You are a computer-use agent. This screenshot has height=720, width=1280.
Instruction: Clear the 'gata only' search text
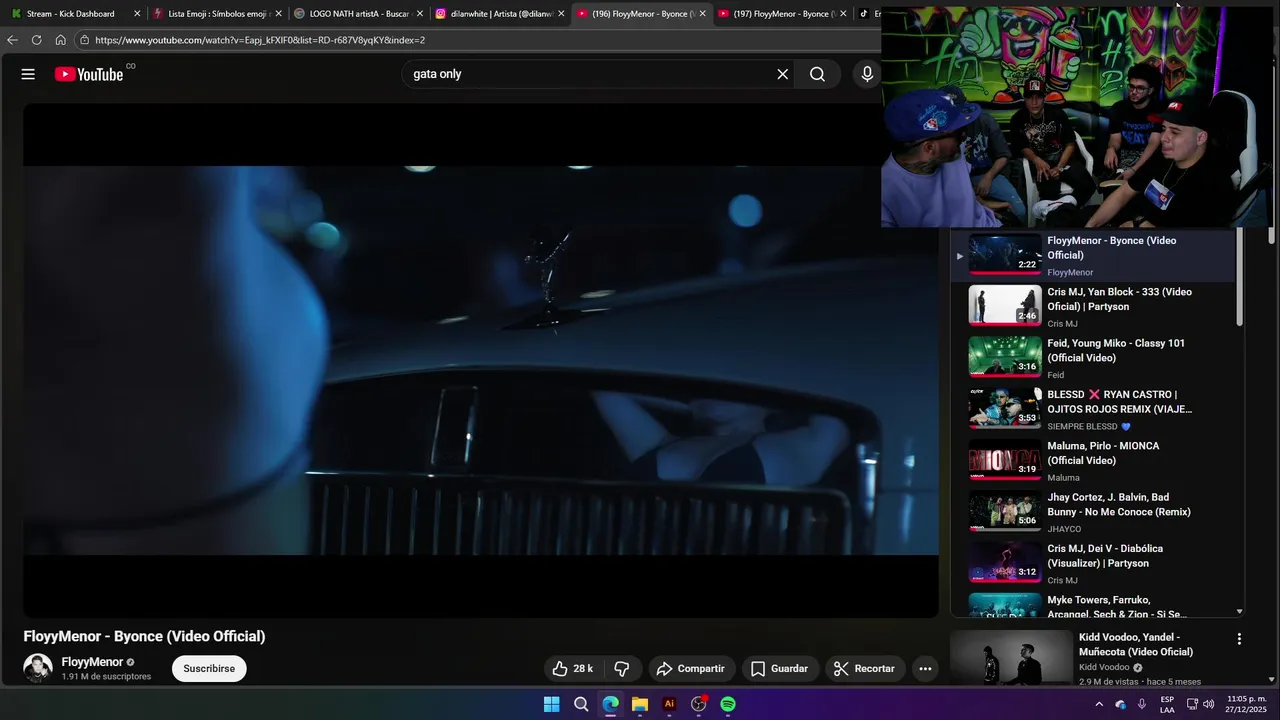[782, 74]
